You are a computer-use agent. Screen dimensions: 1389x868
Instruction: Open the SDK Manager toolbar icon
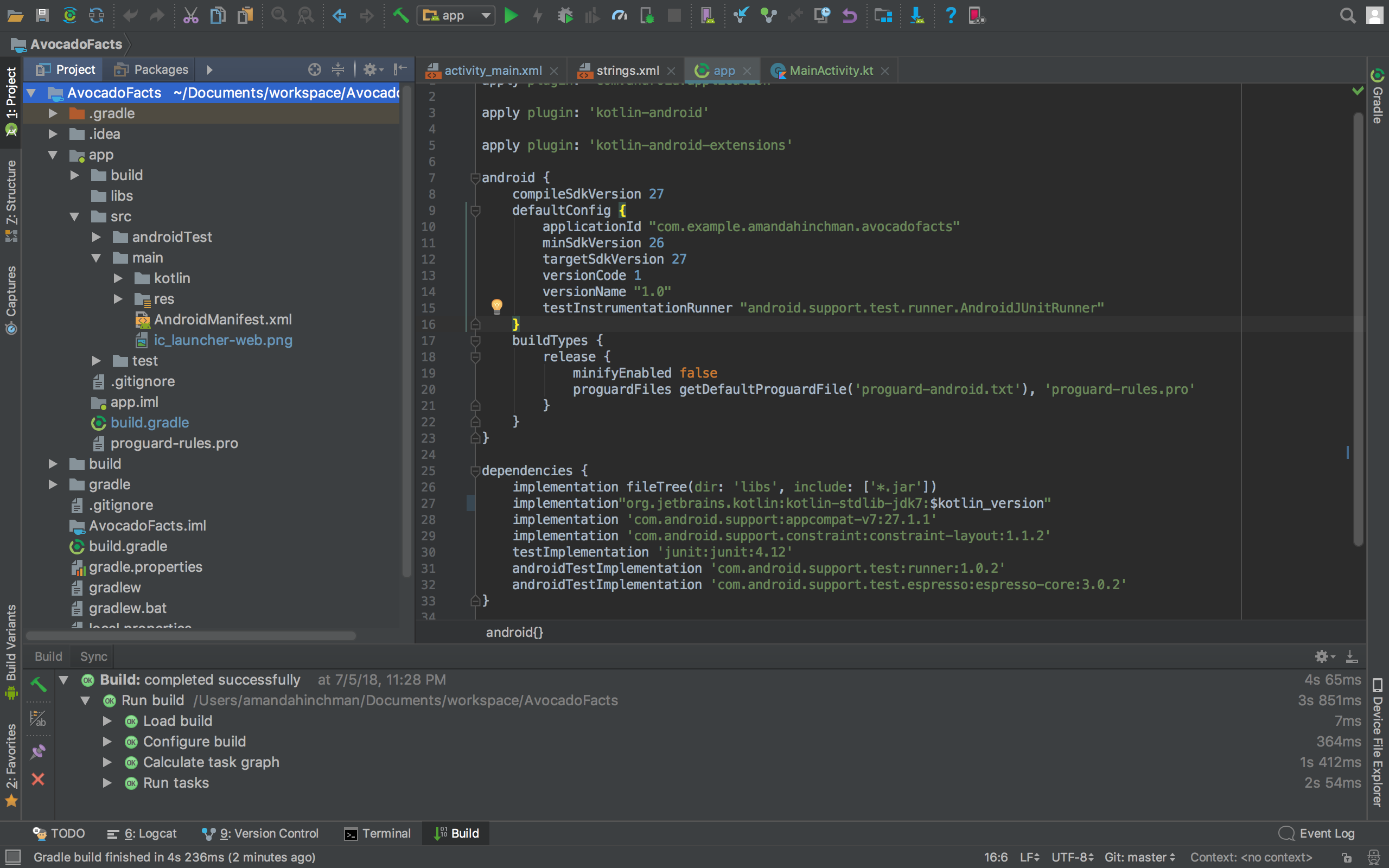tap(917, 16)
